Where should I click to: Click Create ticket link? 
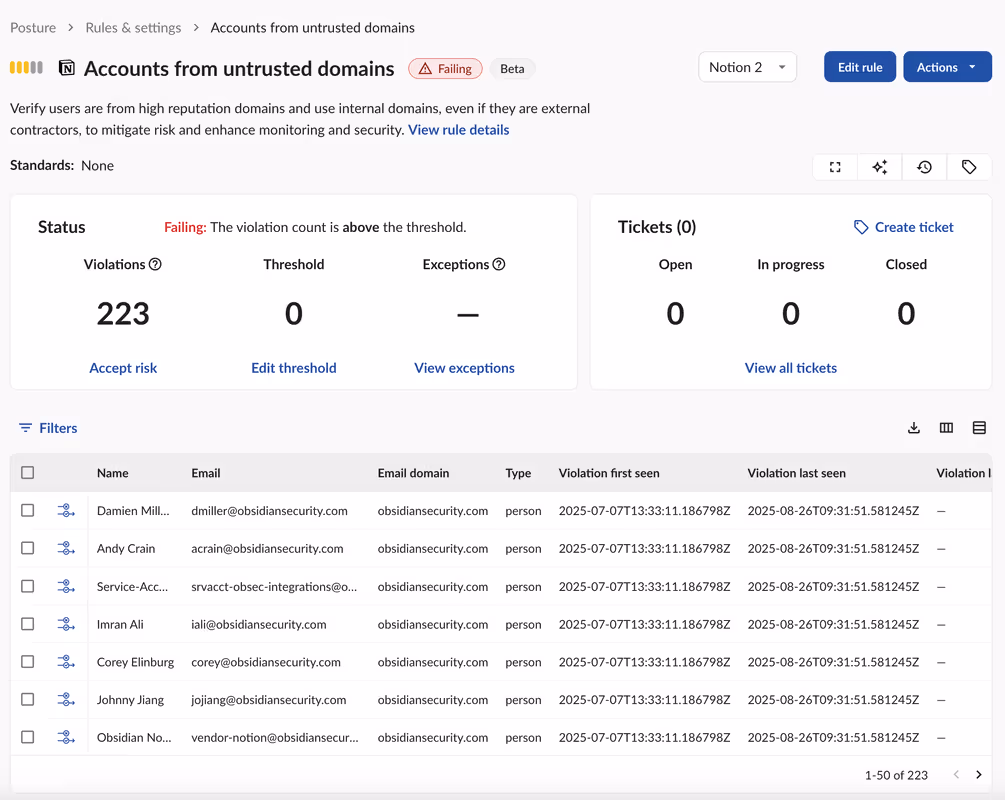pos(904,228)
